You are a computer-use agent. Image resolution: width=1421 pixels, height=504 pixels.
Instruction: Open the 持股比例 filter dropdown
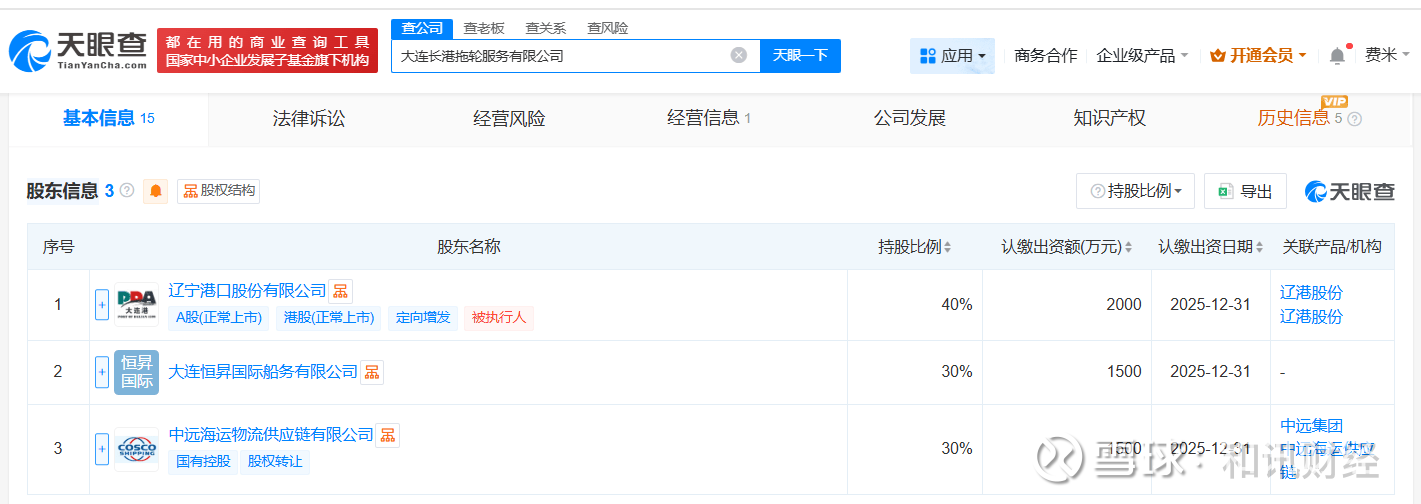1136,191
